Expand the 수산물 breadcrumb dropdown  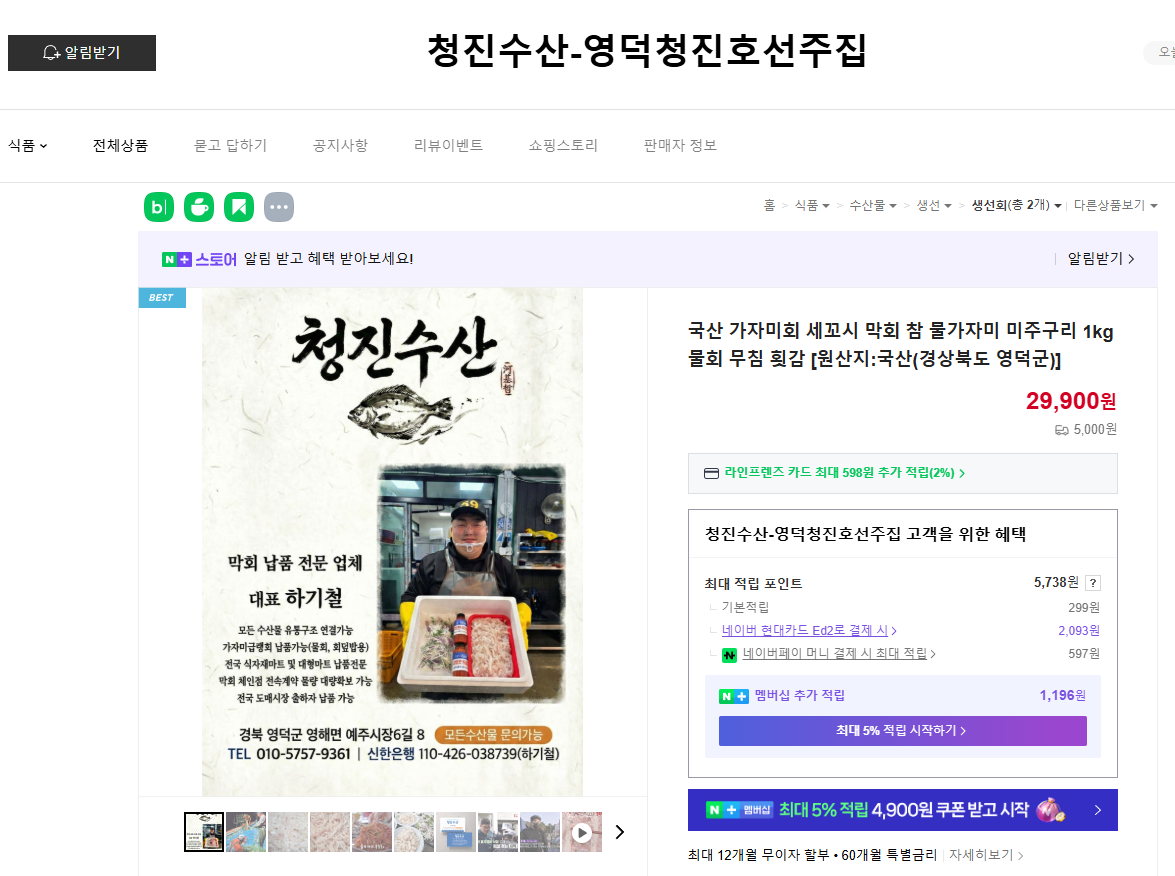coord(872,205)
